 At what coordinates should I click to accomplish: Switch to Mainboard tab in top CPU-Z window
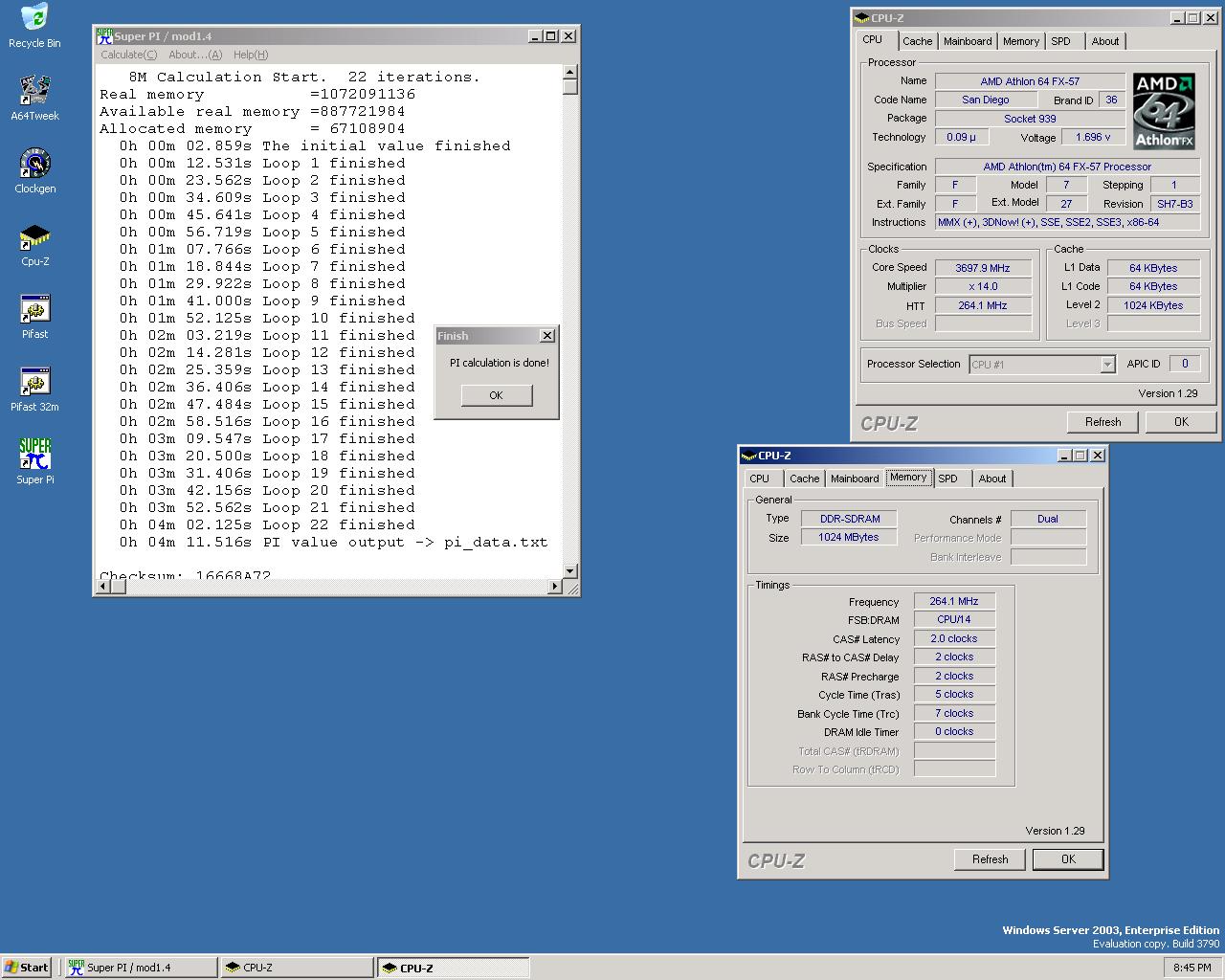[x=968, y=41]
